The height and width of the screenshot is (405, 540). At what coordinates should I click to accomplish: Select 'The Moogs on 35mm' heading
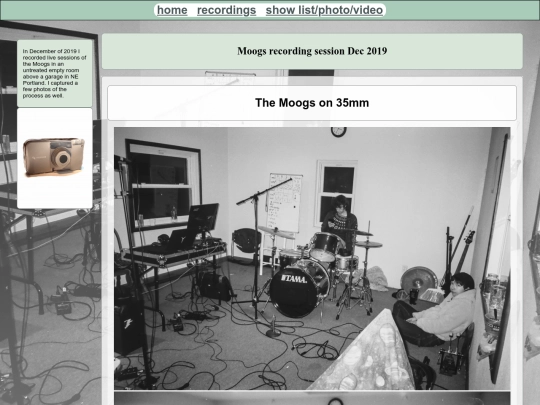click(312, 103)
